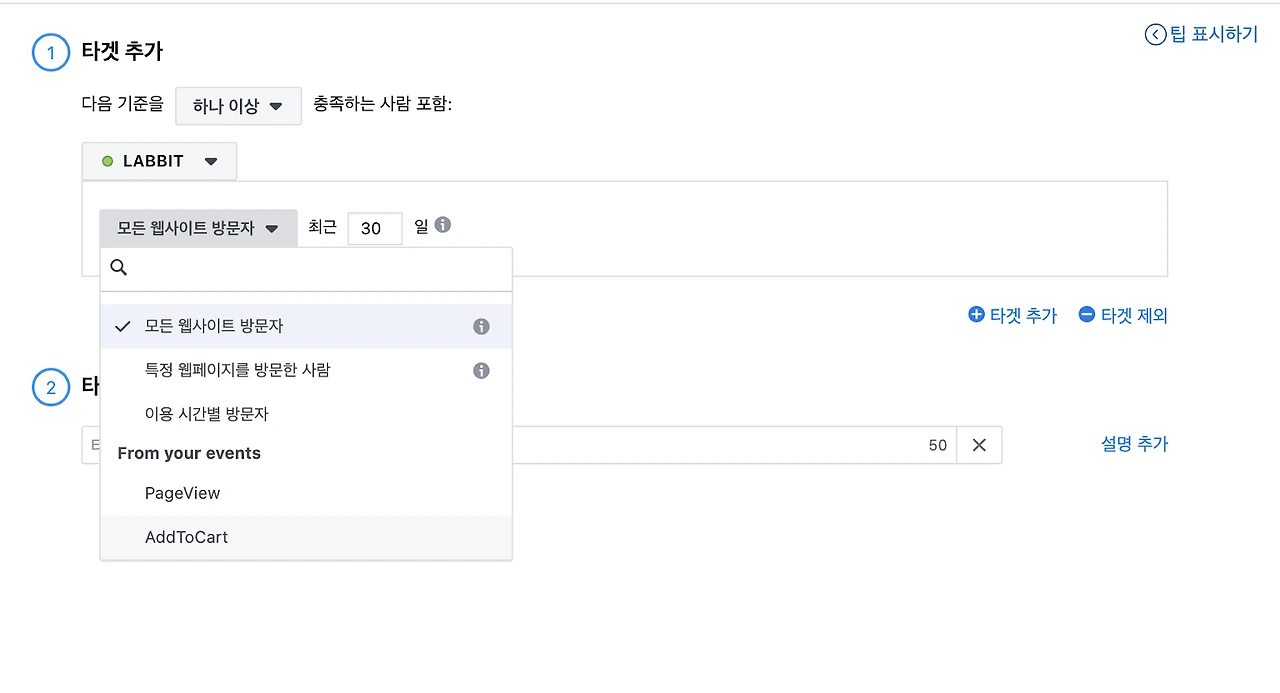The height and width of the screenshot is (693, 1280).
Task: Click the plus icon for 타겟 추가
Action: tap(976, 315)
